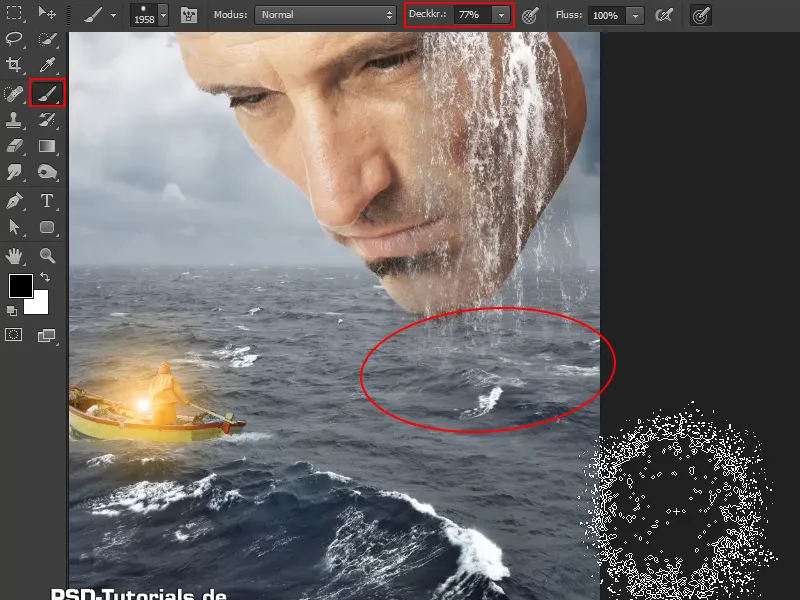Select the Pen tool

point(14,201)
